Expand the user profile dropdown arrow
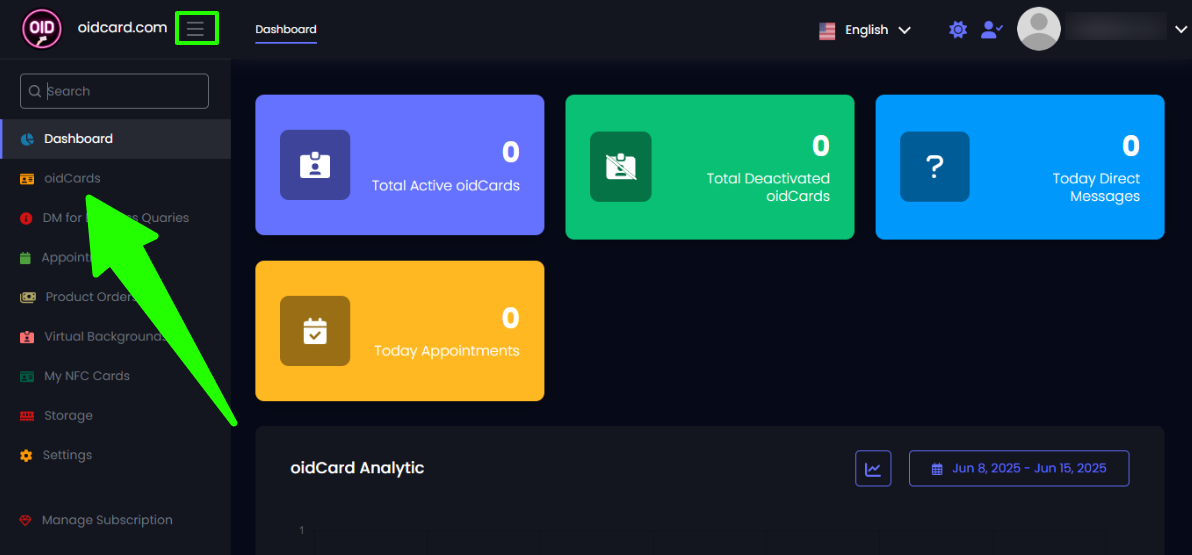 pos(1181,30)
